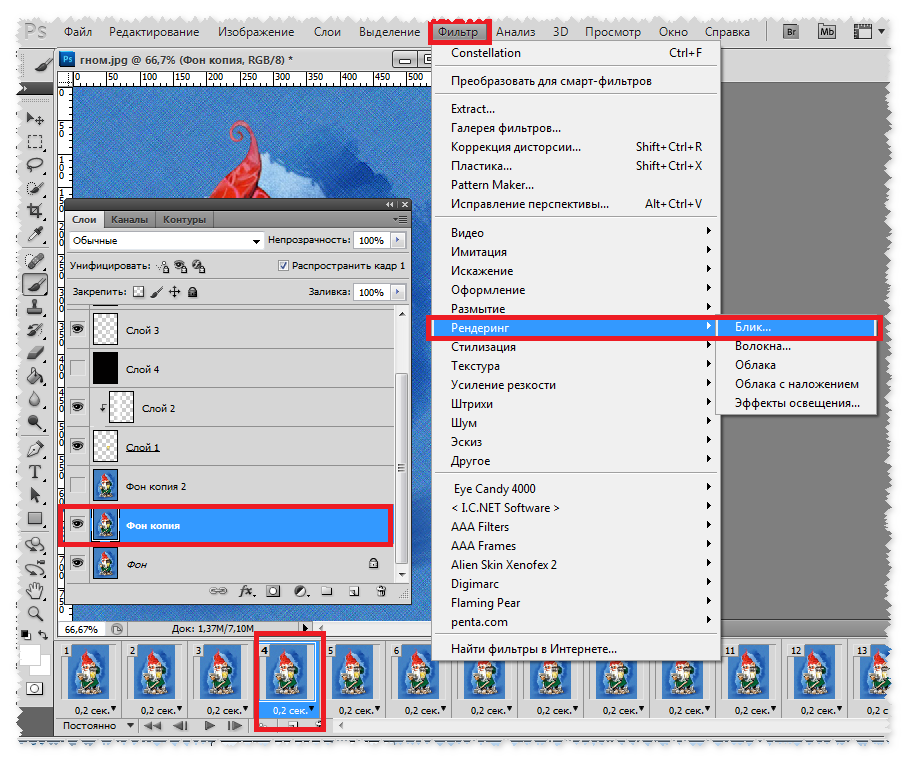Hide the Фон копия layer
This screenshot has height=762, width=908.
(x=77, y=524)
